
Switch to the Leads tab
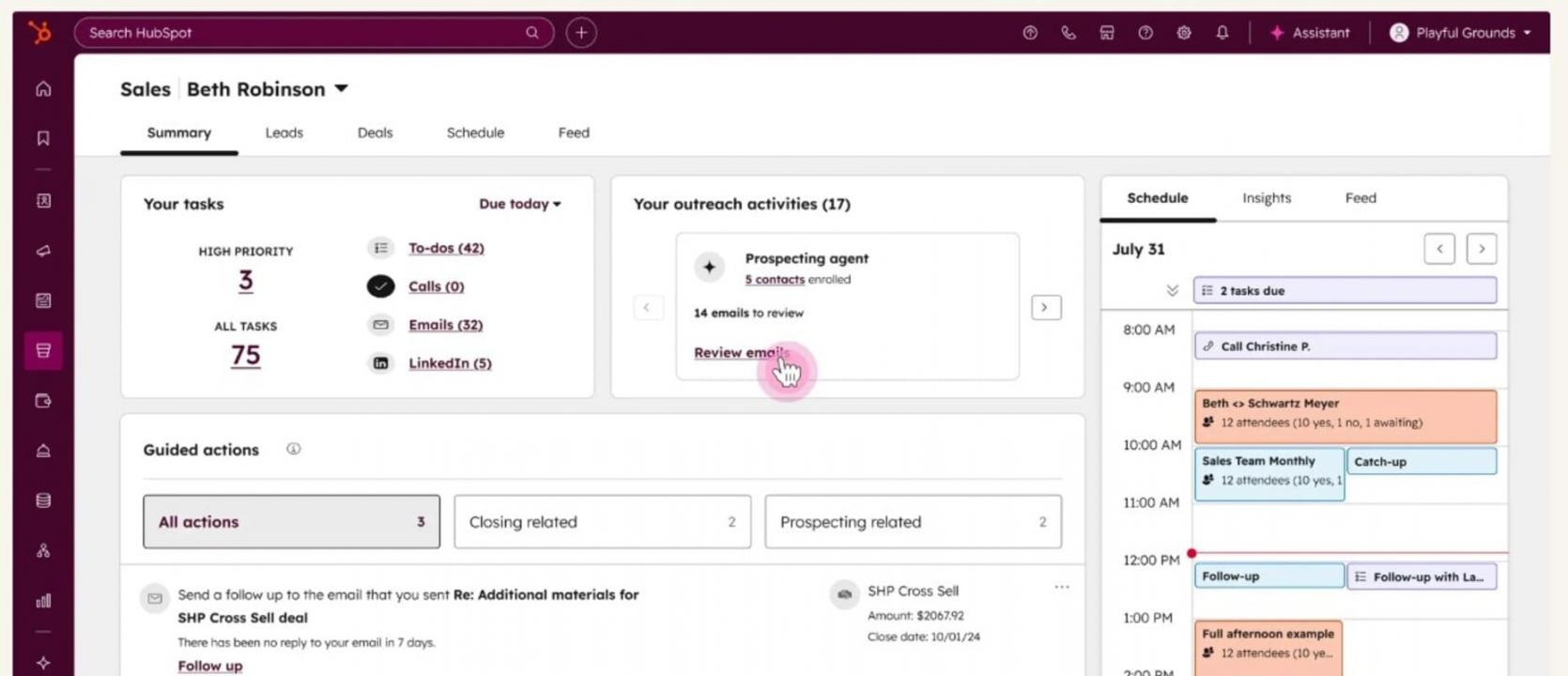pos(284,133)
